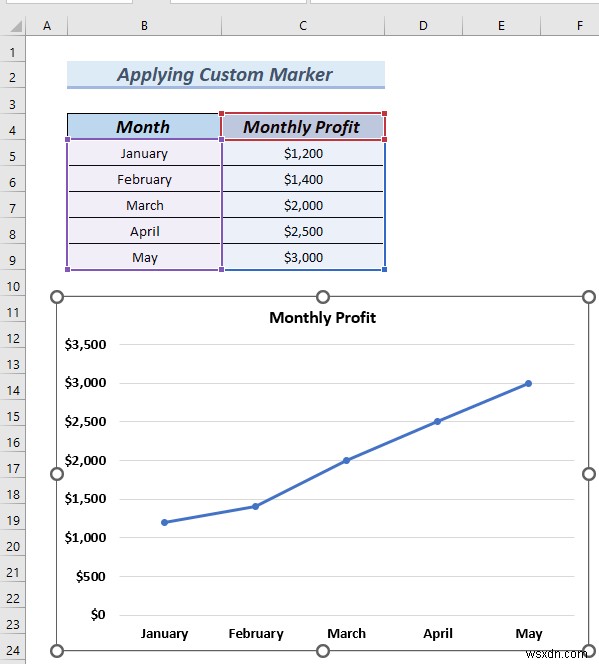Click the April data point marker
Viewport: 599px width, 664px height.
tap(437, 421)
